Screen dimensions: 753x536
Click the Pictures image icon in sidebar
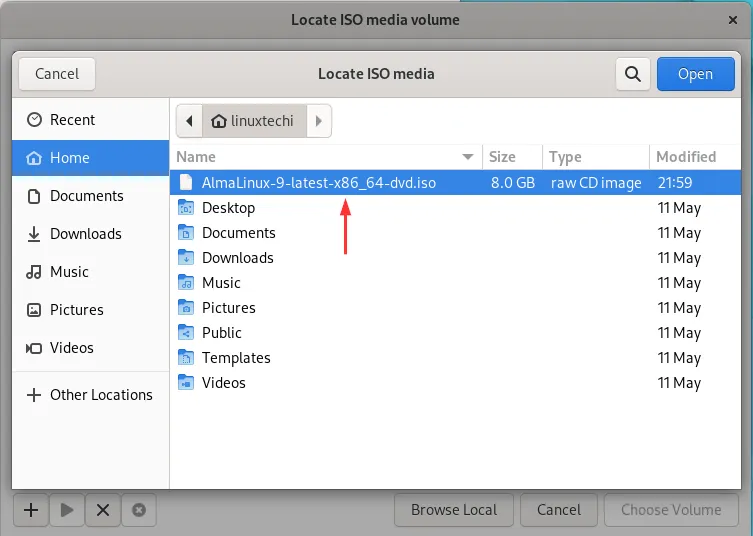pyautogui.click(x=34, y=310)
